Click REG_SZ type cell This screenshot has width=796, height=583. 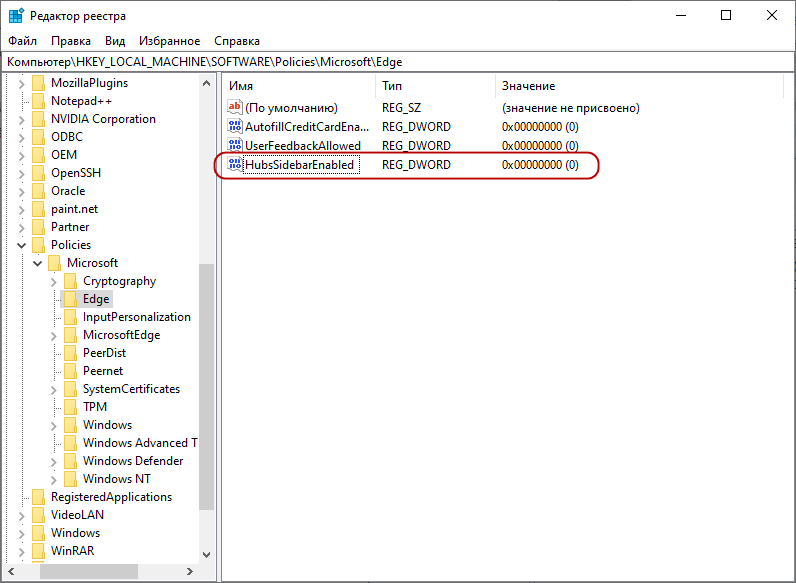[x=402, y=108]
